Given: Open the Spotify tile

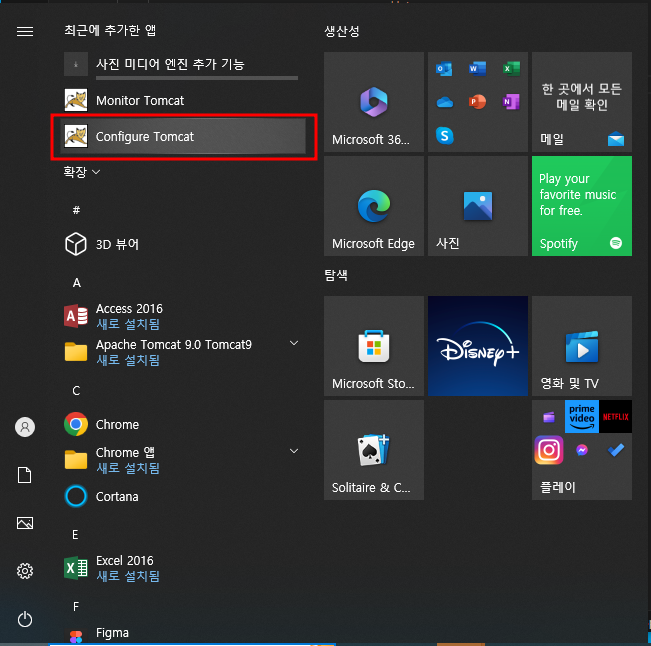Looking at the screenshot, I should tap(582, 206).
